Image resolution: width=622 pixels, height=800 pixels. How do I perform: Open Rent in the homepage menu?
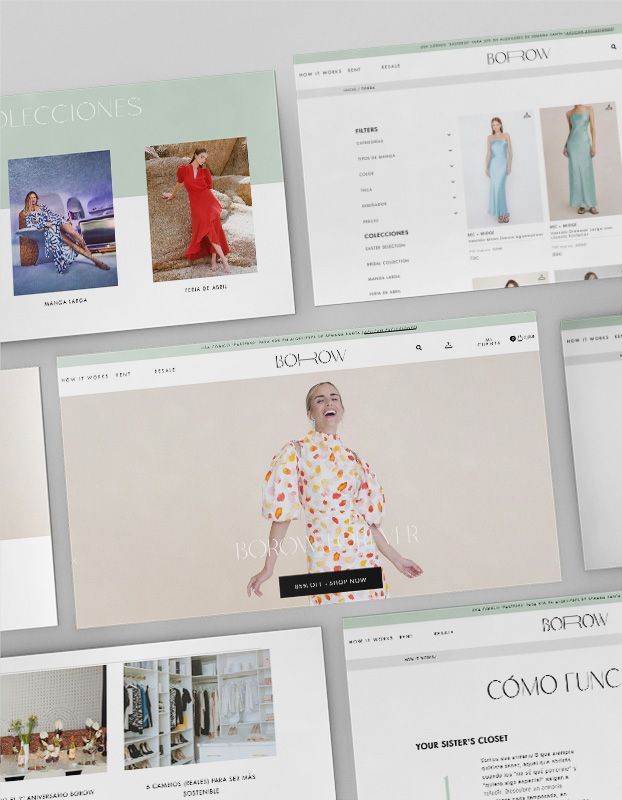click(123, 374)
